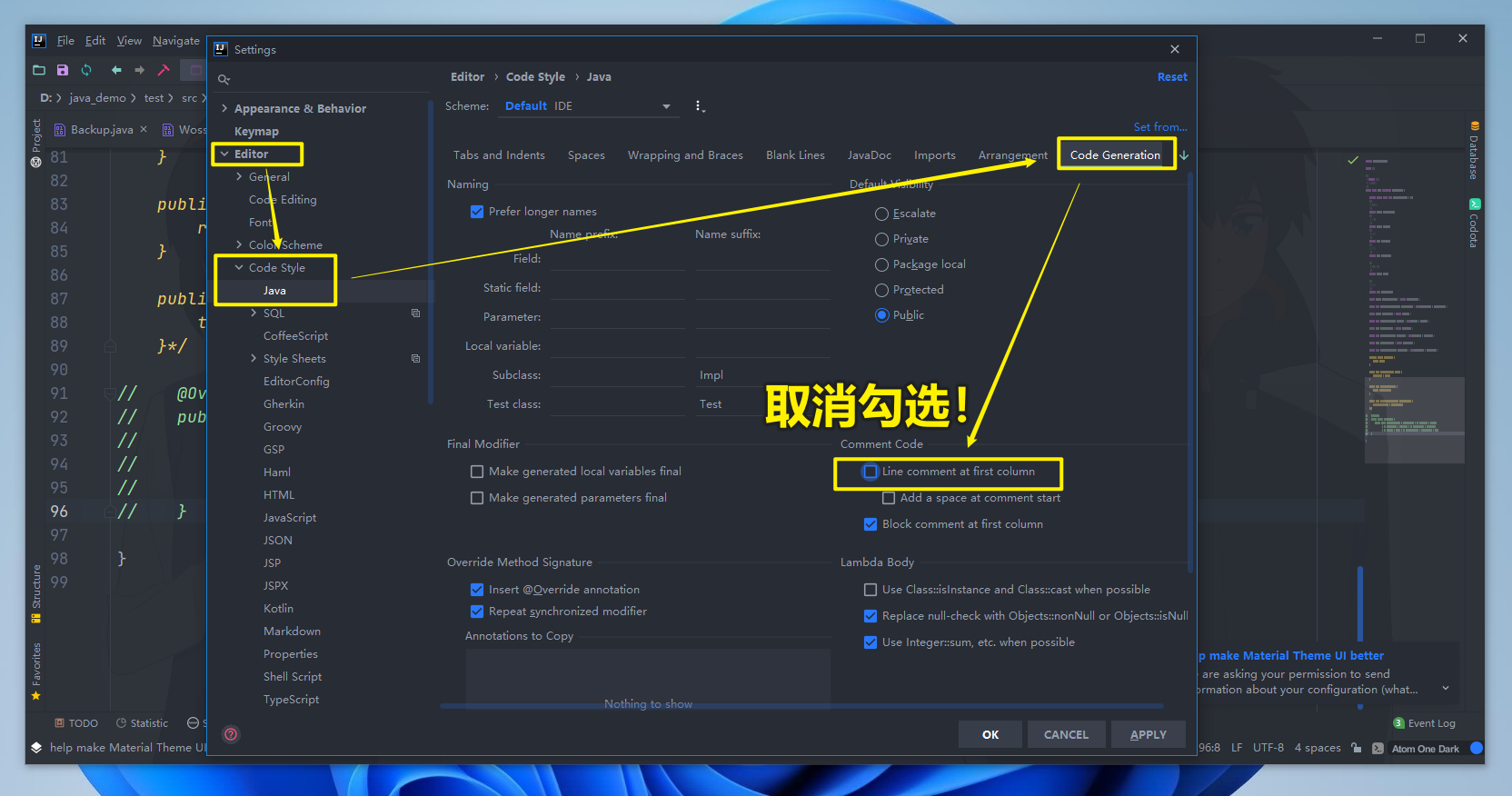Click the settings search magnifier icon
Image resolution: width=1512 pixels, height=796 pixels.
coord(224,79)
